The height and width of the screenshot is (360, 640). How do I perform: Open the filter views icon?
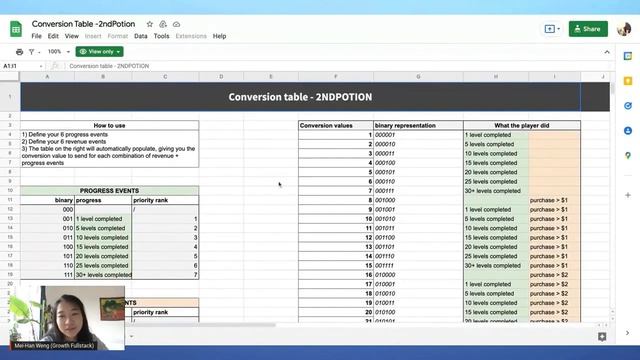click(32, 52)
